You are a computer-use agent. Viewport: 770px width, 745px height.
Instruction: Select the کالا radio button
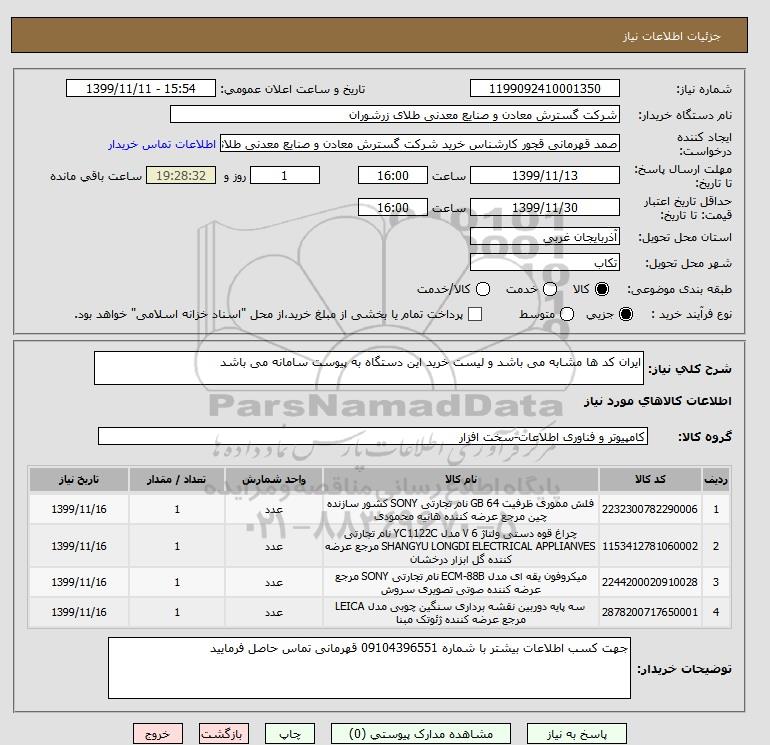tap(601, 289)
